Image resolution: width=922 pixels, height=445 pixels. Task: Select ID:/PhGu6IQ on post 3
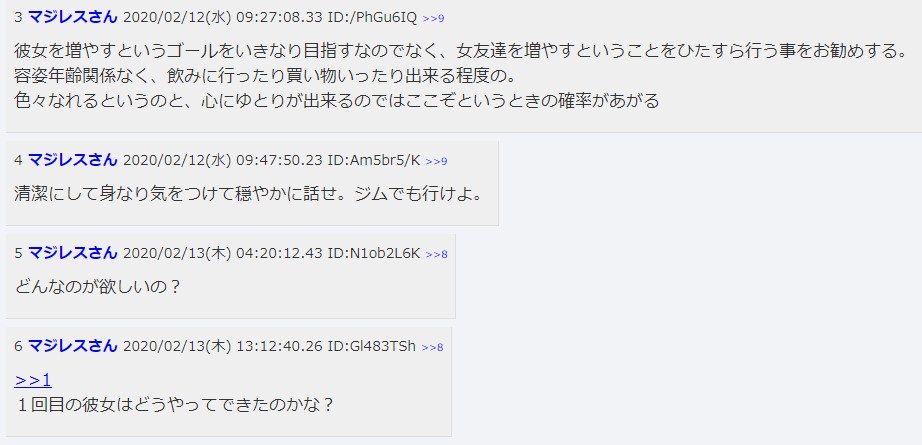[372, 18]
